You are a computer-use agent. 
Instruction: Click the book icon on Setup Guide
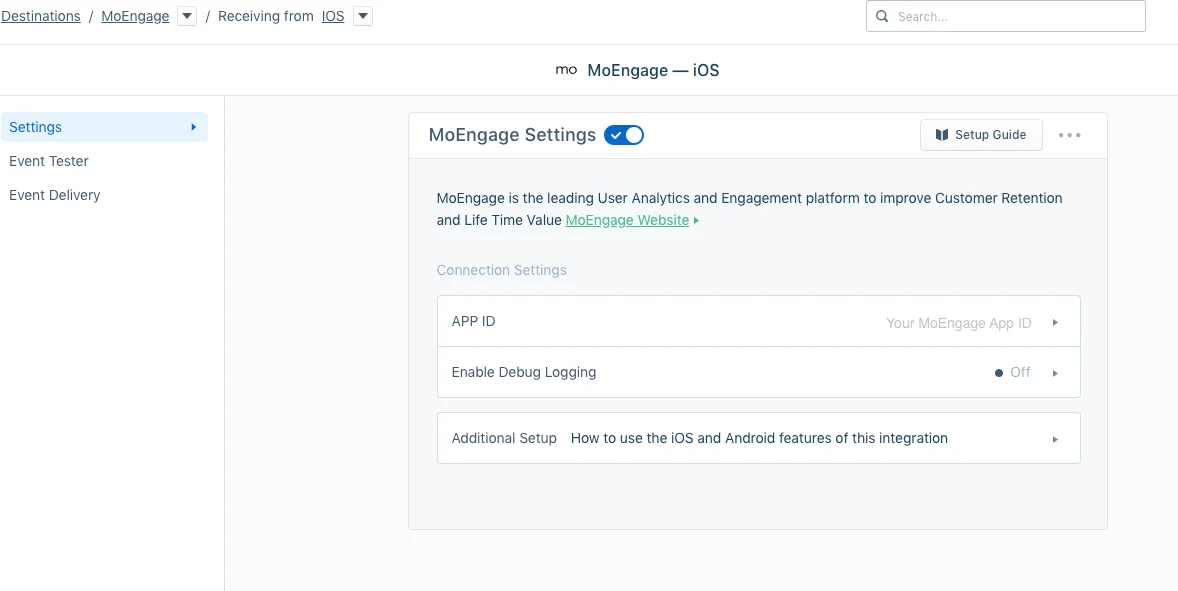click(941, 135)
